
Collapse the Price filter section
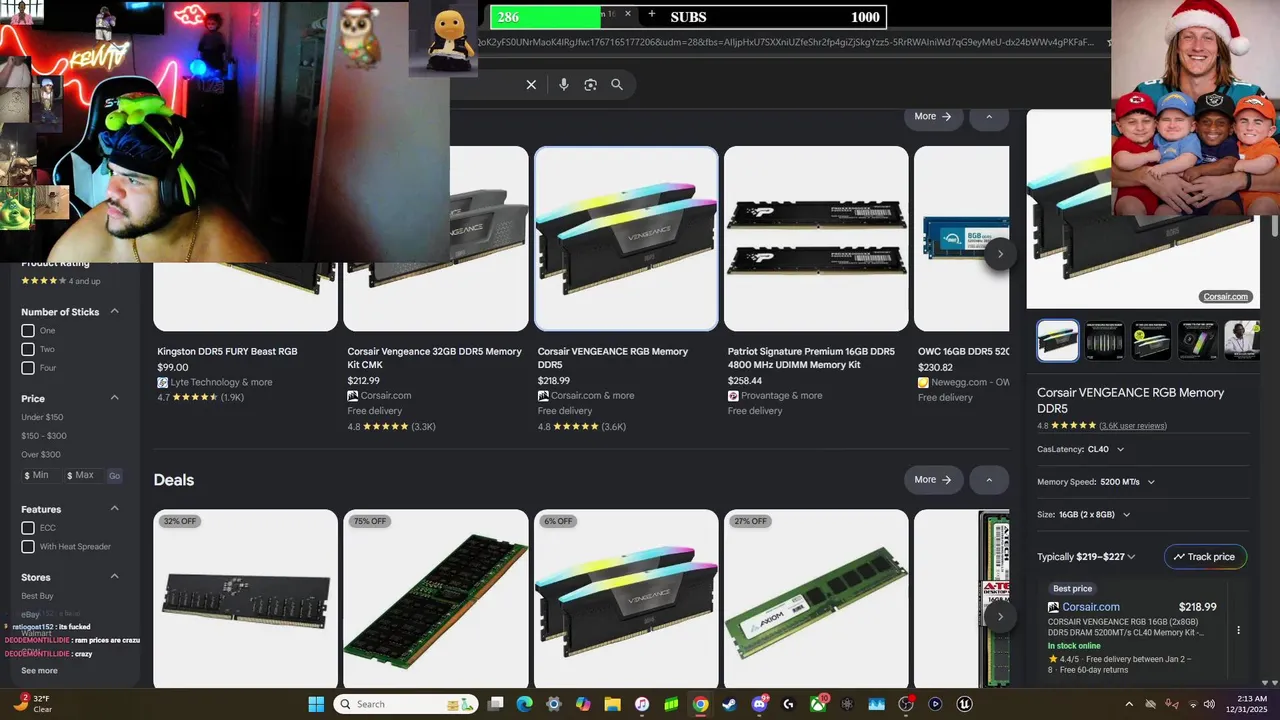click(x=114, y=398)
